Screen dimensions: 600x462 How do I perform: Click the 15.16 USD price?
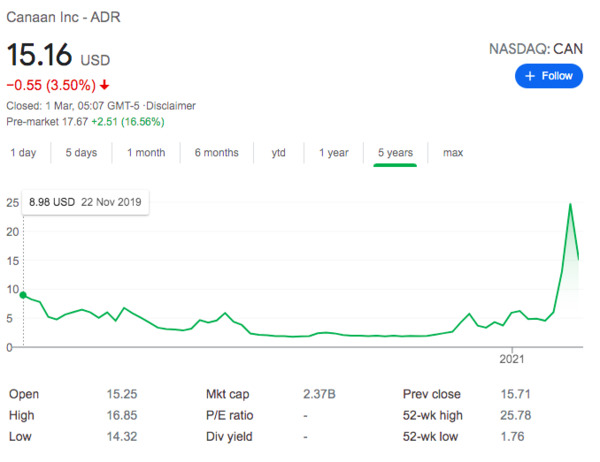58,54
